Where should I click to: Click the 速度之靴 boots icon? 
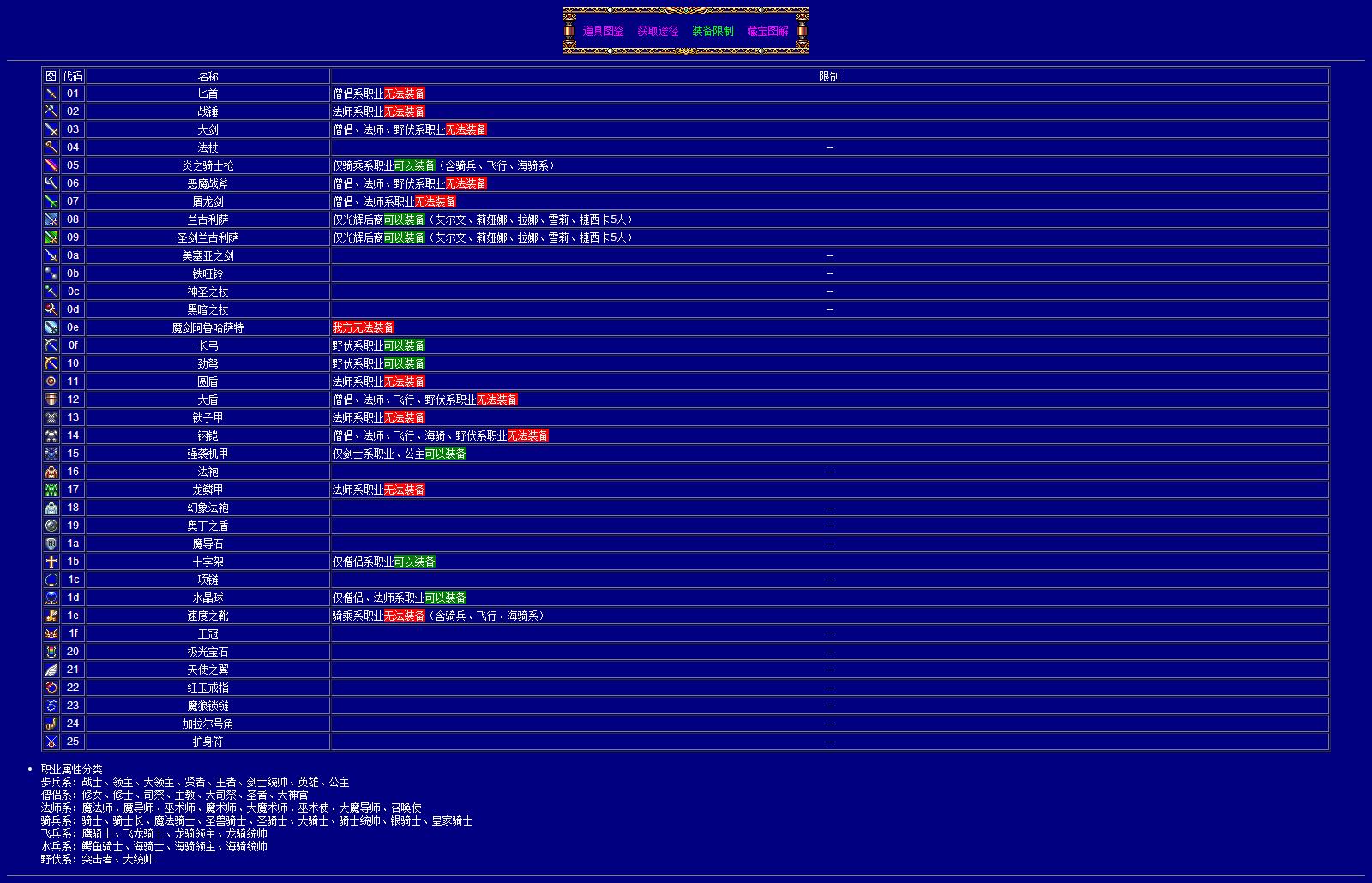click(51, 616)
